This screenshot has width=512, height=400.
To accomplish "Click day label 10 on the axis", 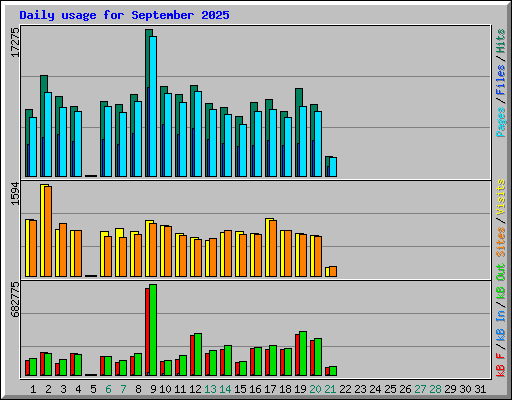I will (165, 389).
